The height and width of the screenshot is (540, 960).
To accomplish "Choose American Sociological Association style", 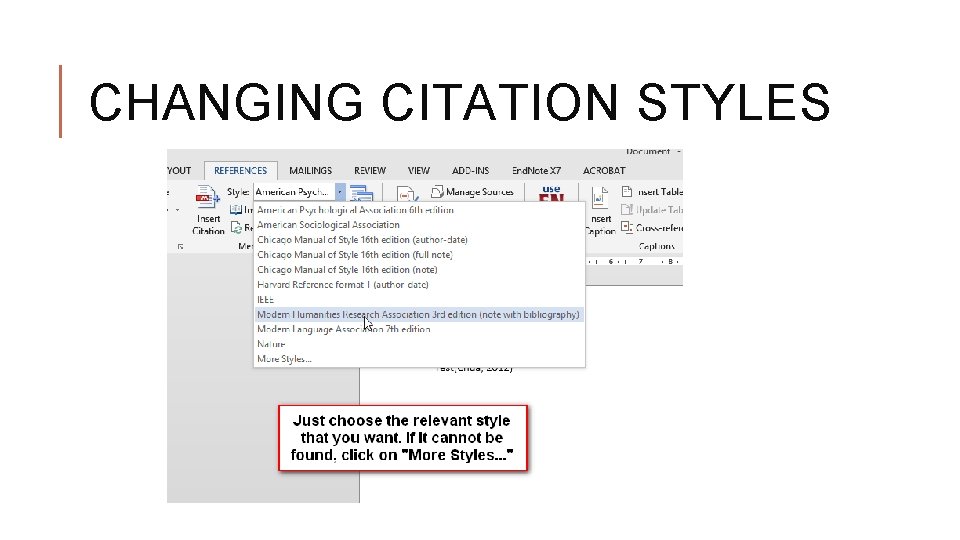I will point(419,225).
